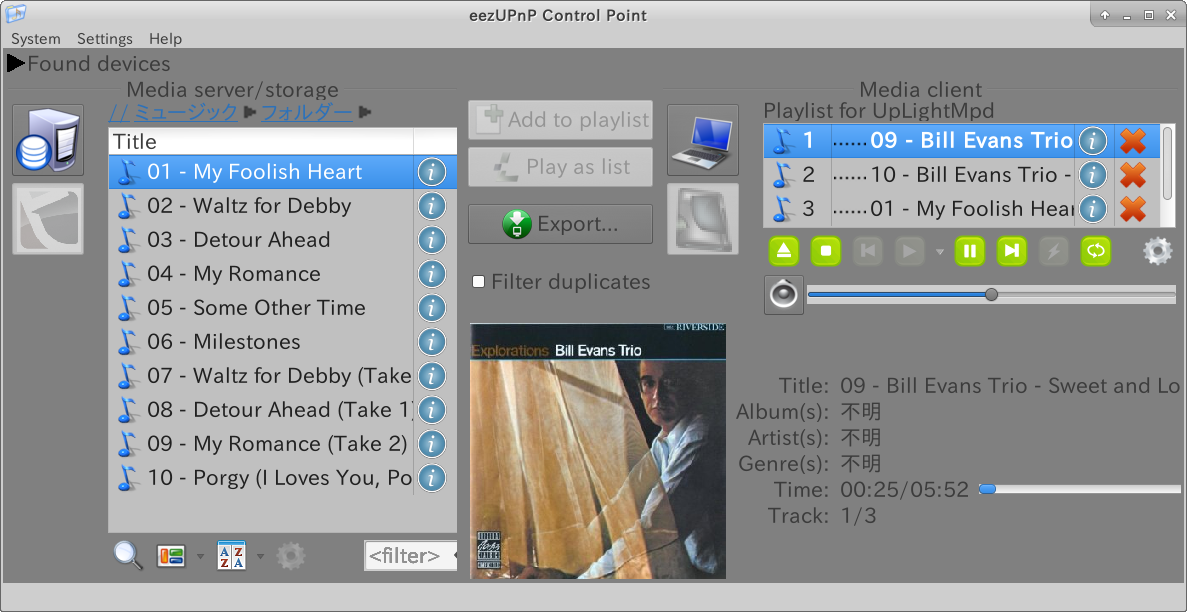Screen dimensions: 1187x612
Task: Stop playback with the stop button
Action: pyautogui.click(x=825, y=251)
